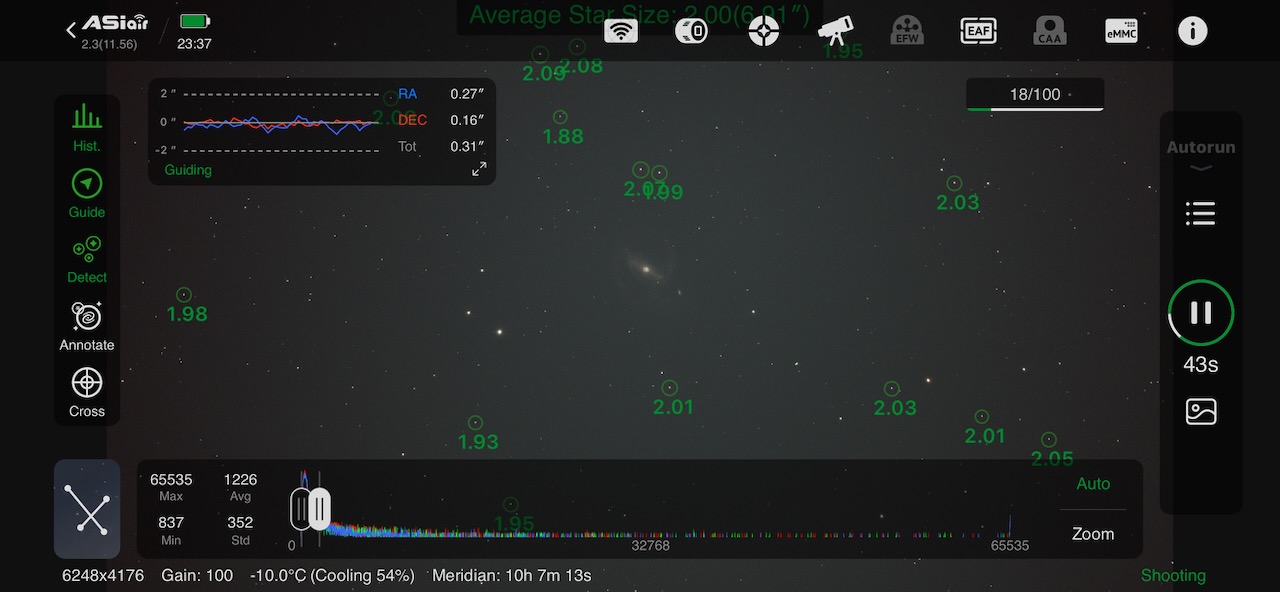Click the Gain: 100 status text
This screenshot has height=592, width=1280.
(x=197, y=576)
